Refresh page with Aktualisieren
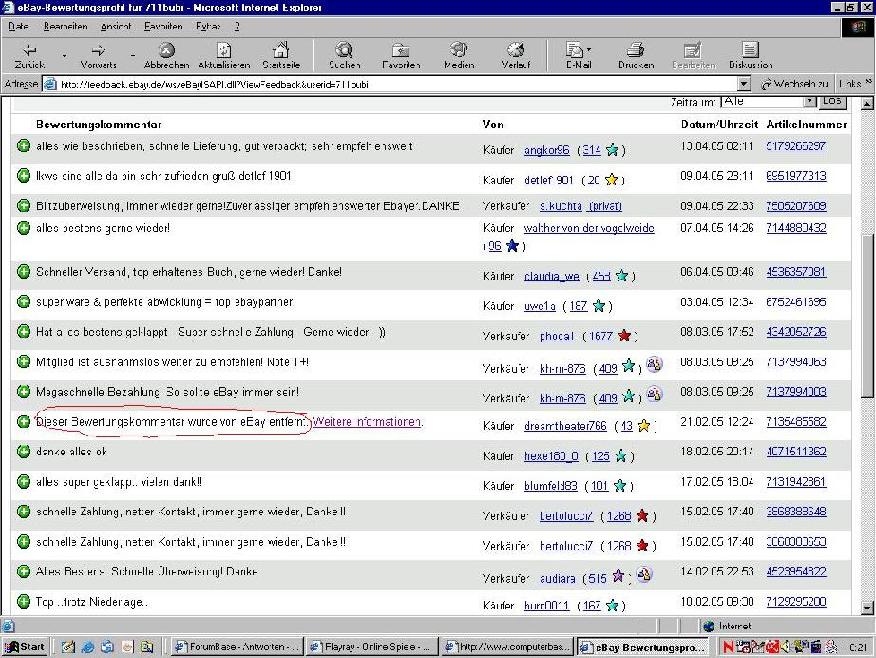The height and width of the screenshot is (658, 876). pos(224,56)
